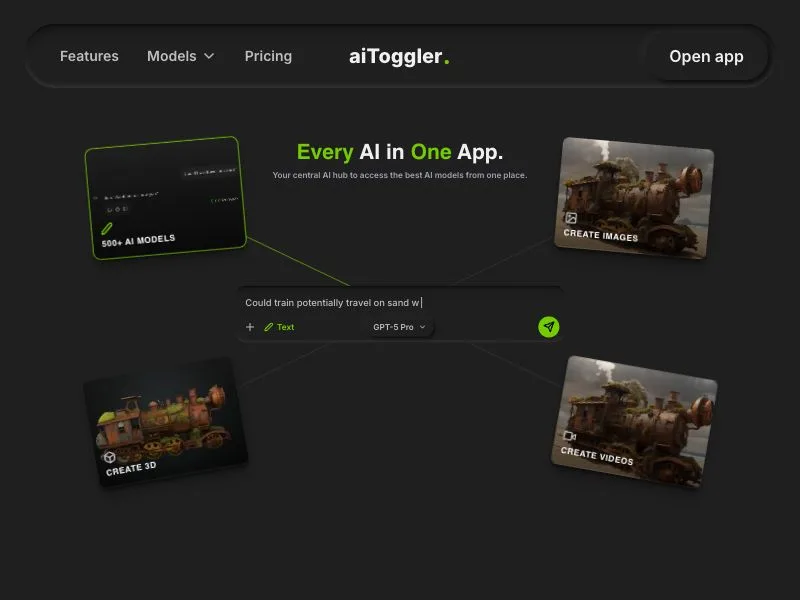The width and height of the screenshot is (800, 600).
Task: Send the prompt with the green arrow
Action: pos(548,327)
